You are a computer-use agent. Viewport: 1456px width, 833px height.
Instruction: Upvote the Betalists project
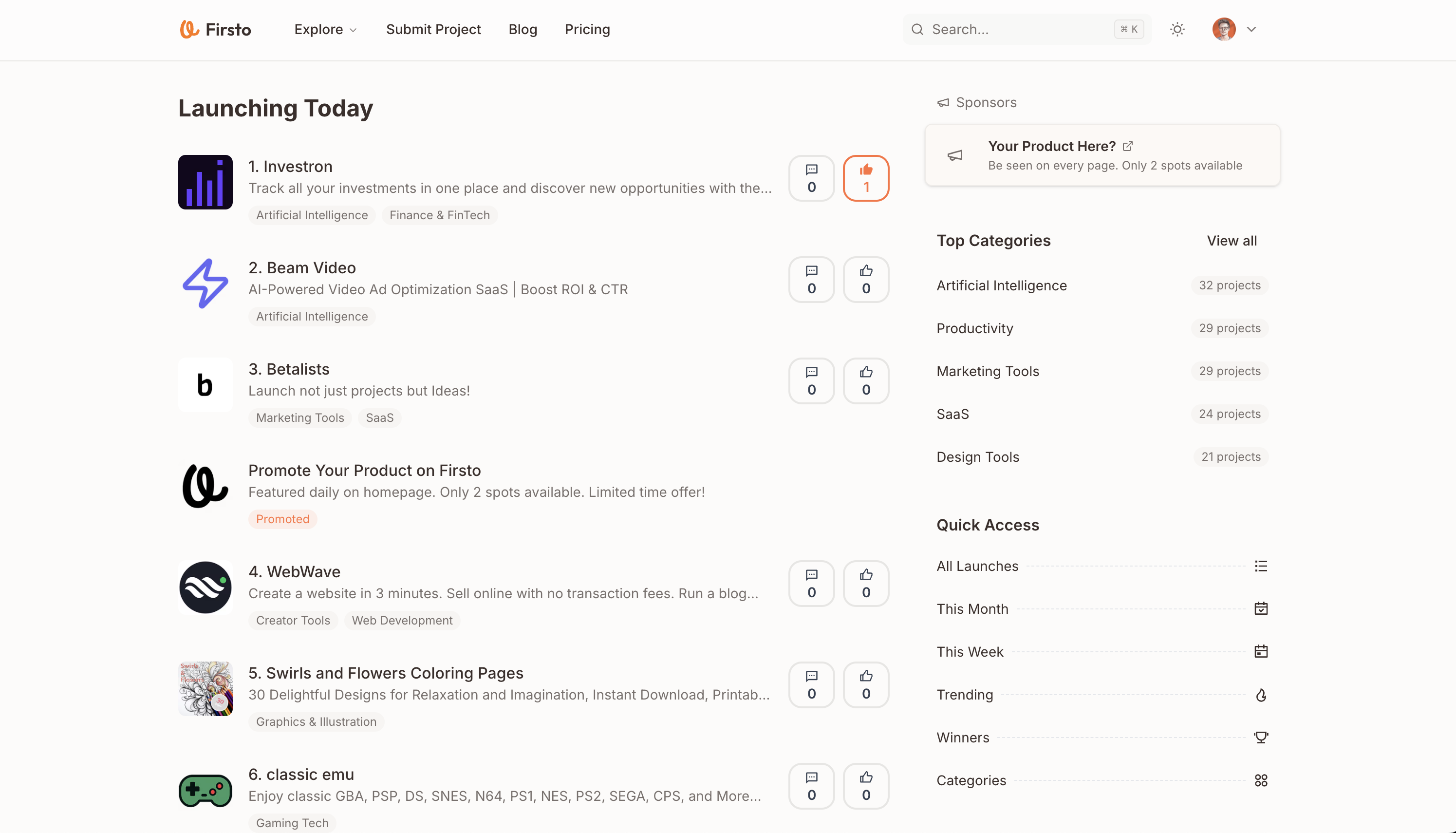(866, 380)
